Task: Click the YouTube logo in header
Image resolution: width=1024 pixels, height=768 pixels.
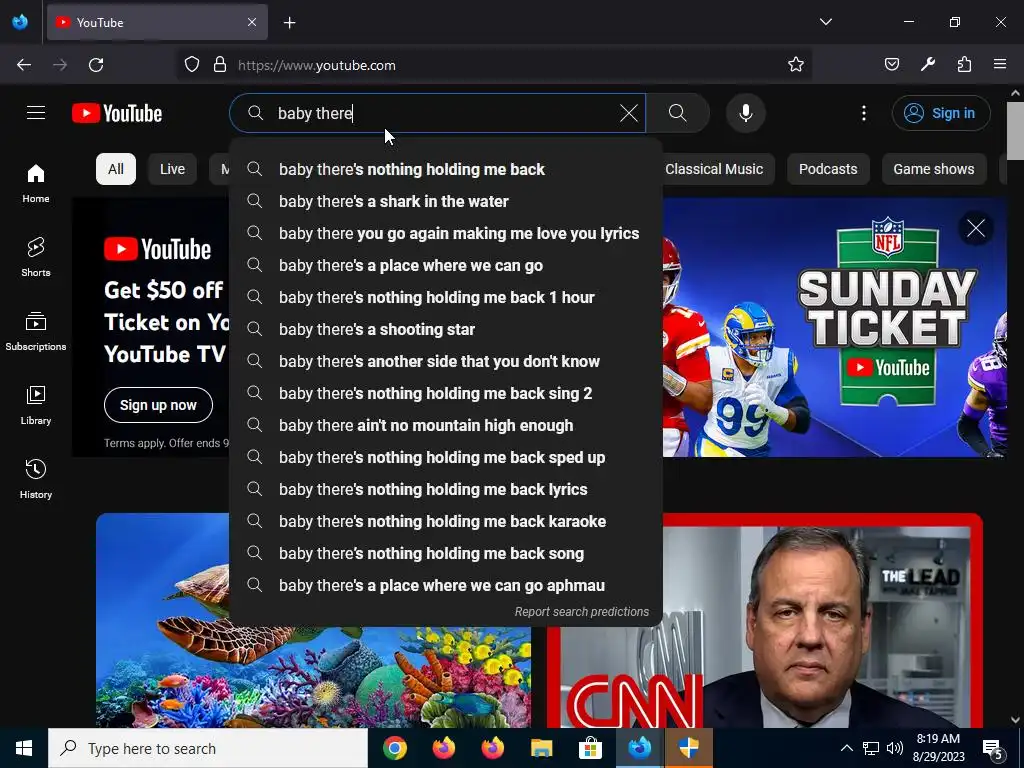Action: tap(117, 113)
